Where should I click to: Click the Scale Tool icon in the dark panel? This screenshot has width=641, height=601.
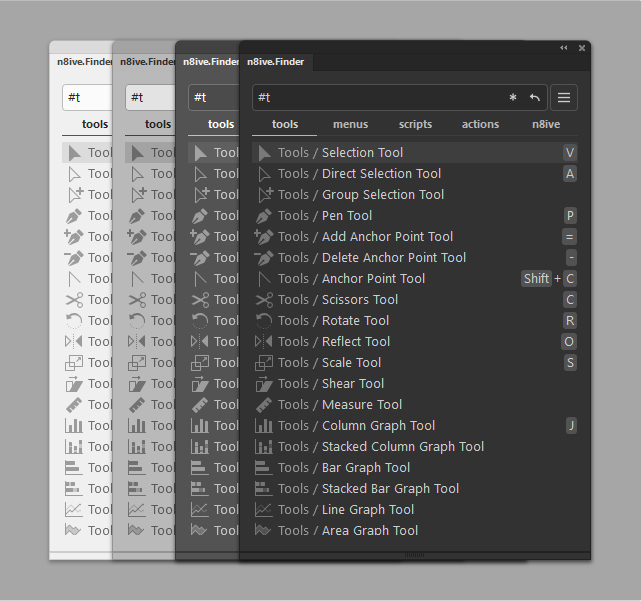click(264, 363)
